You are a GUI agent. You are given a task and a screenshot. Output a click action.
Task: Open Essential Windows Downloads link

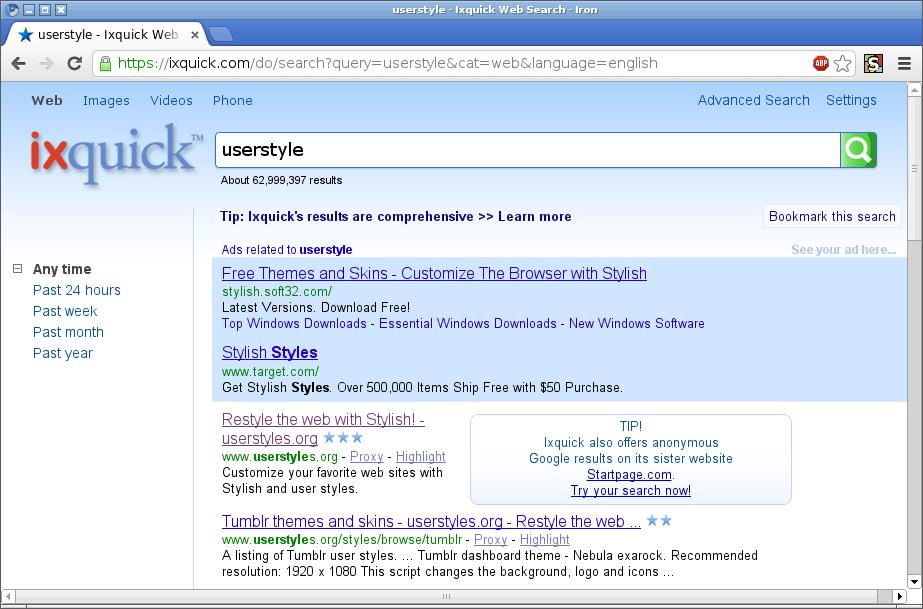coord(467,324)
